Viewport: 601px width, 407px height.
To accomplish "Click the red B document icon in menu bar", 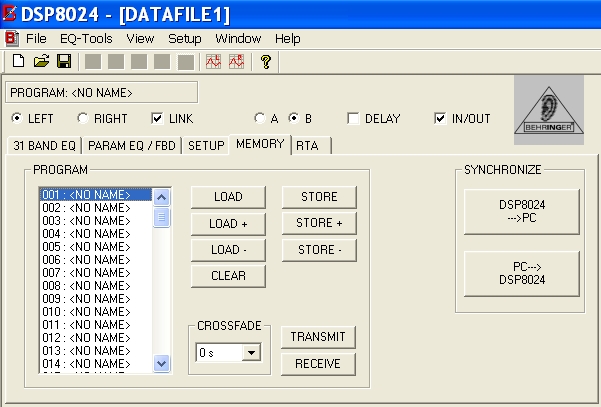I will [11, 38].
